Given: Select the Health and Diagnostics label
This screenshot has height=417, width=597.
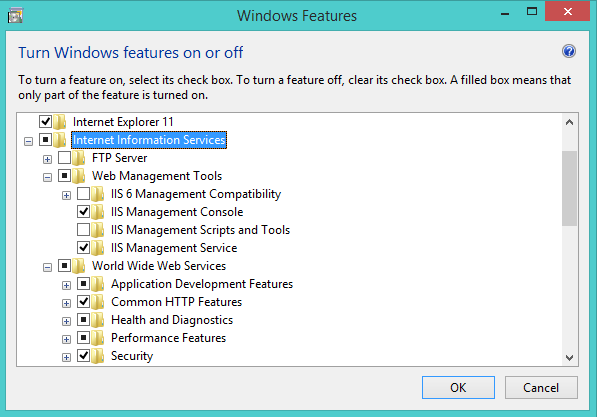Looking at the screenshot, I should click(x=172, y=320).
